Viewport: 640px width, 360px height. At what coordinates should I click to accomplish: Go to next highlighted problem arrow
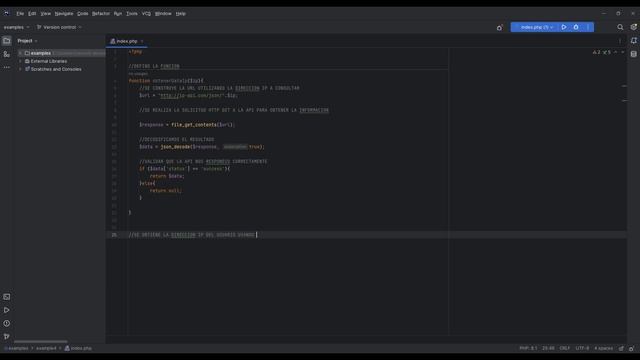622,52
